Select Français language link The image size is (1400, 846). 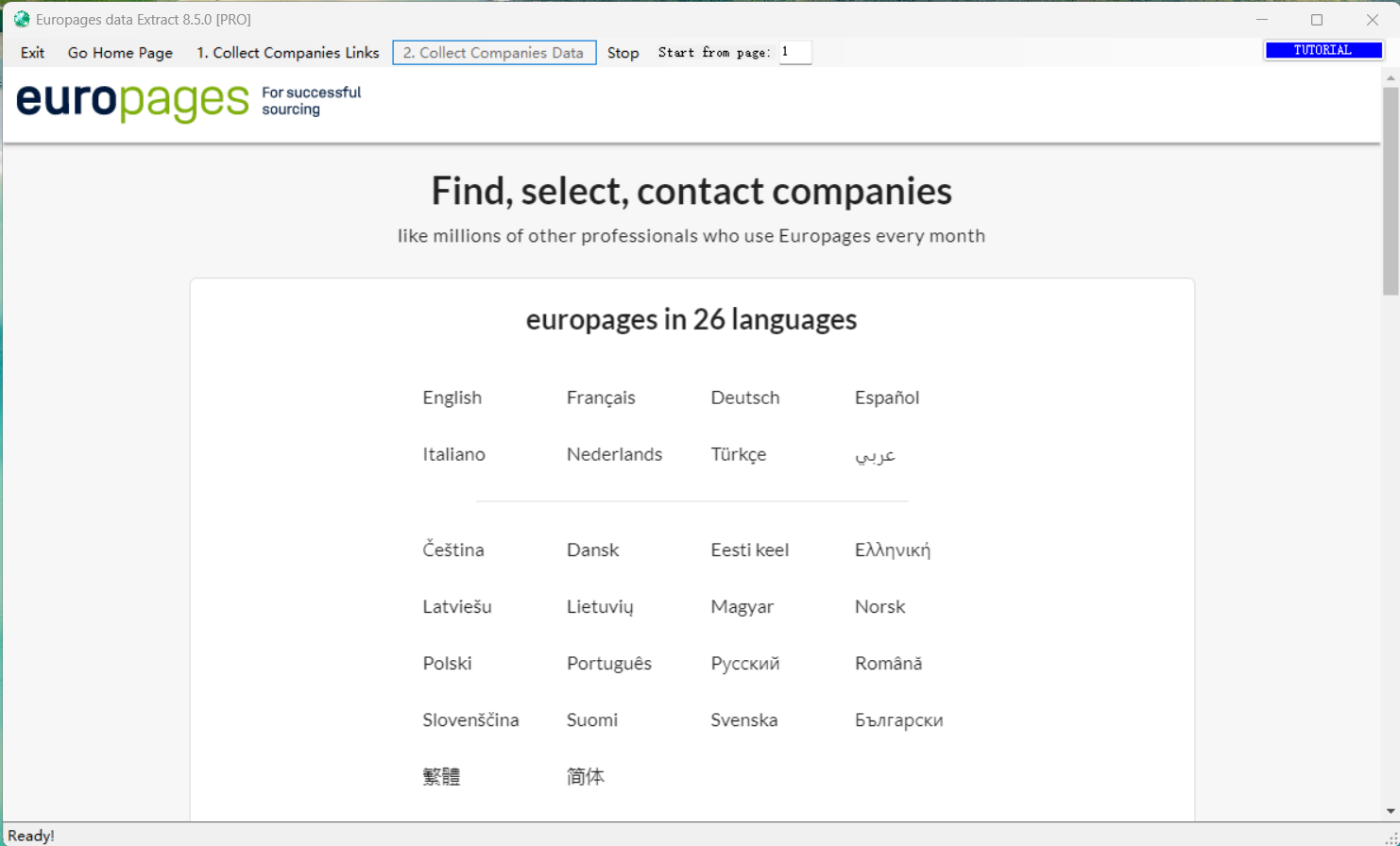(601, 398)
